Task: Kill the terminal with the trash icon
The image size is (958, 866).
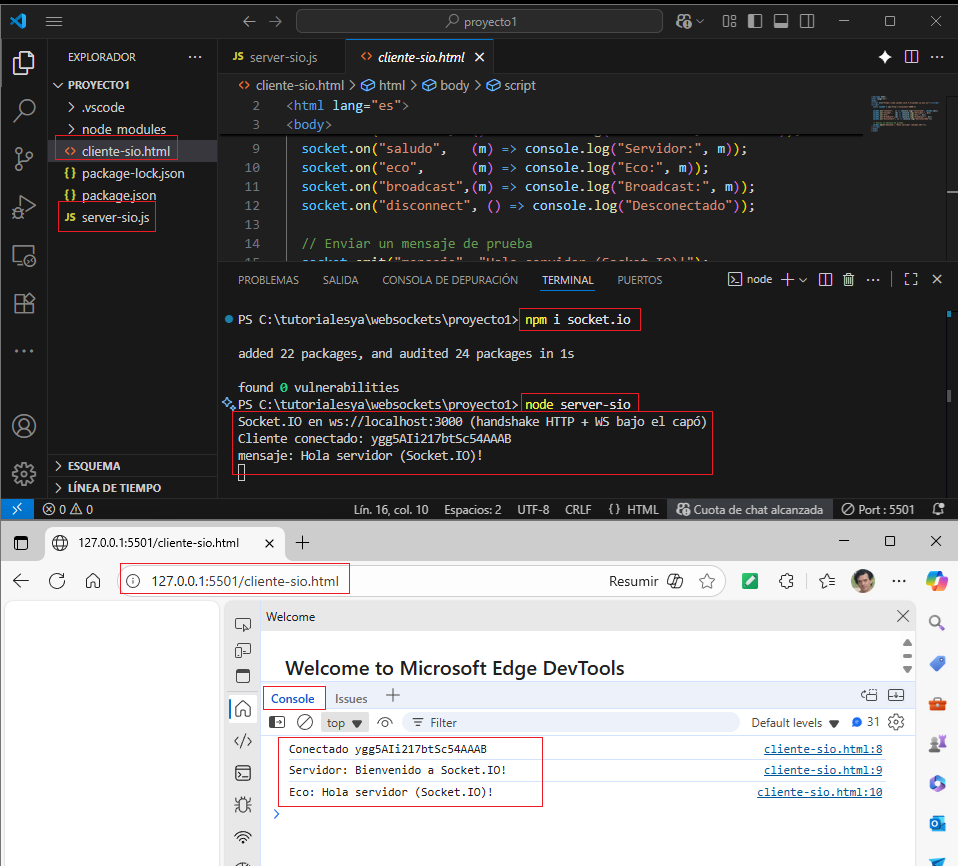Action: coord(848,280)
